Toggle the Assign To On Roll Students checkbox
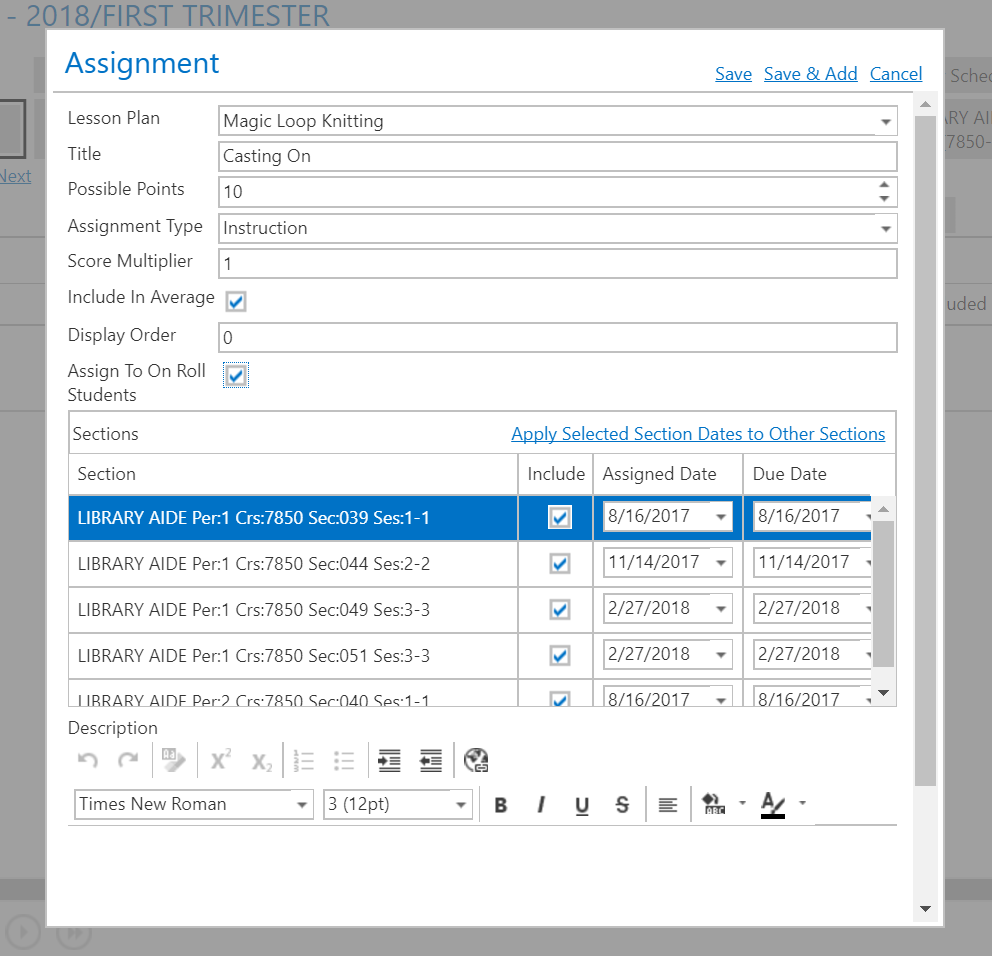992x956 pixels. coord(236,375)
